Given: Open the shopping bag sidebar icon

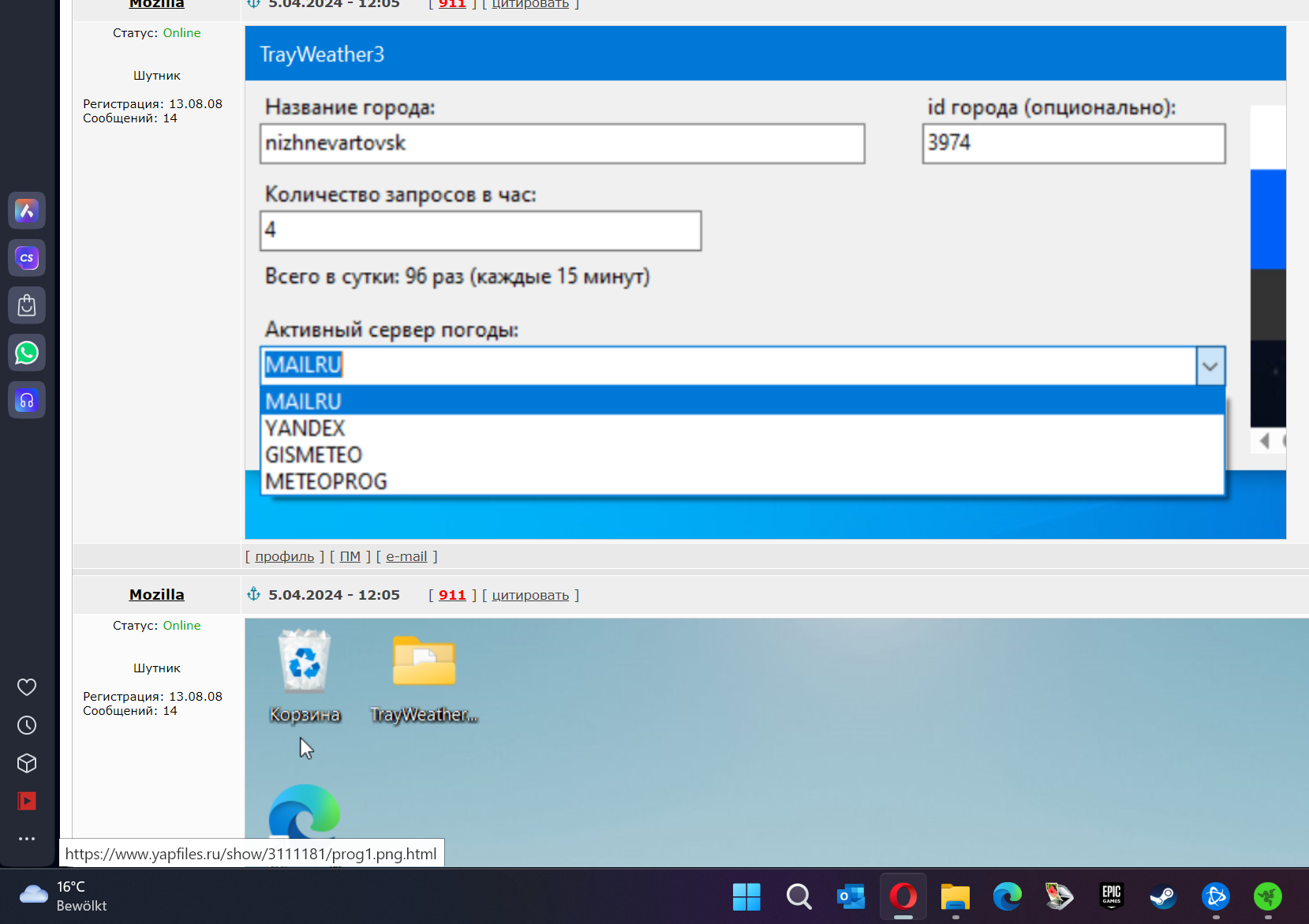Looking at the screenshot, I should (27, 305).
